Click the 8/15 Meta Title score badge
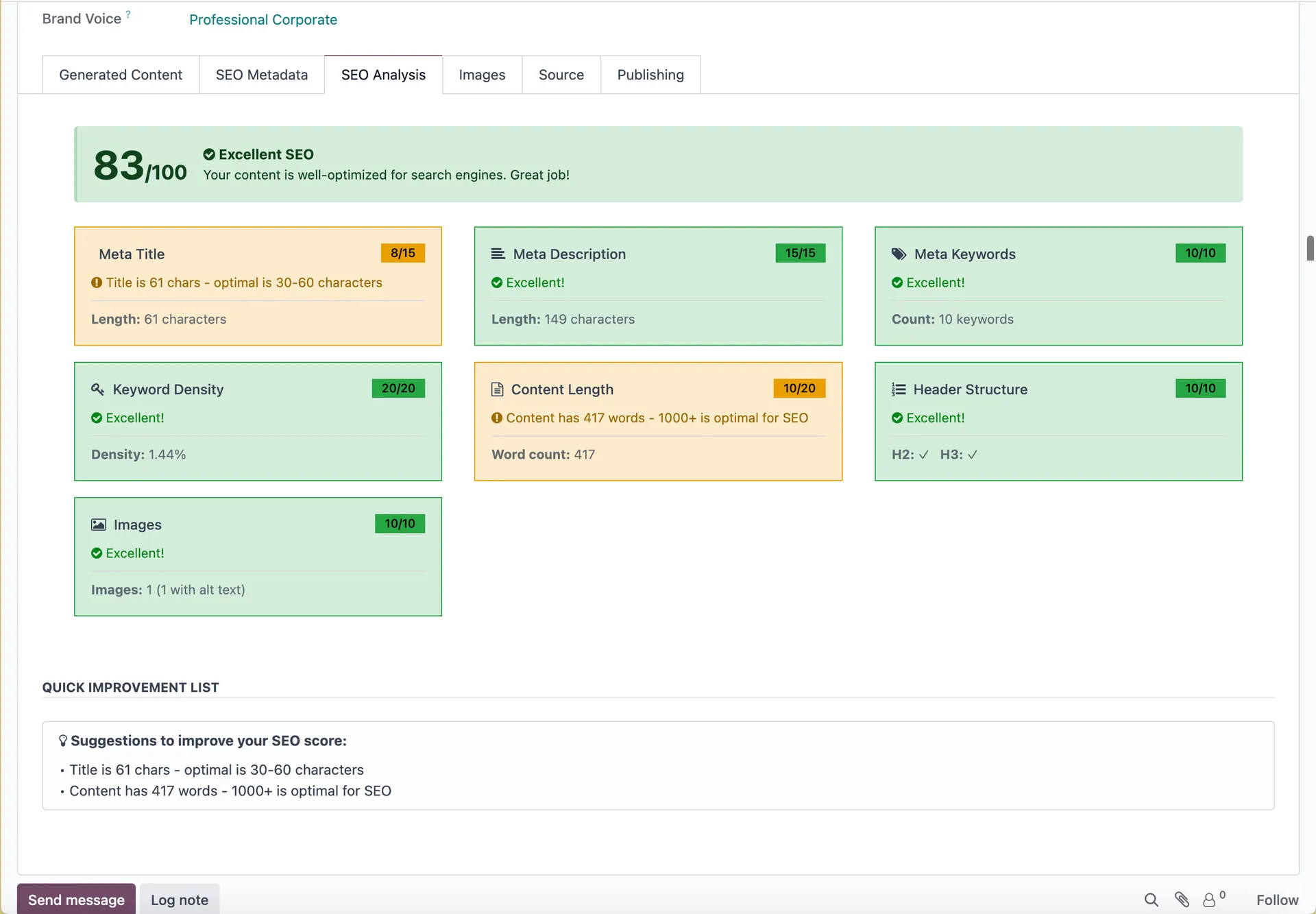1316x914 pixels. tap(403, 253)
